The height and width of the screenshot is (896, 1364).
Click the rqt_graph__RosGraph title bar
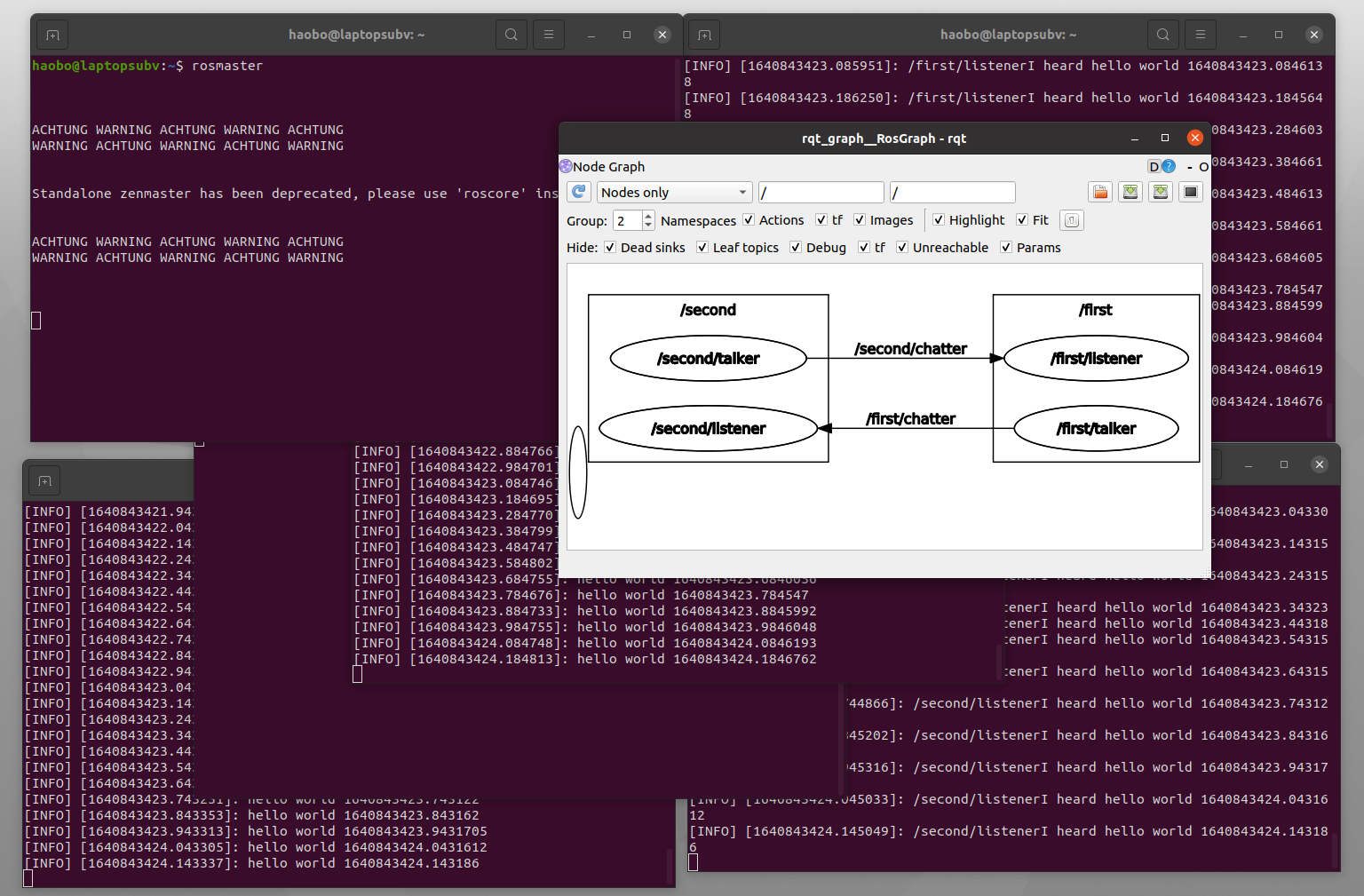pyautogui.click(x=884, y=139)
